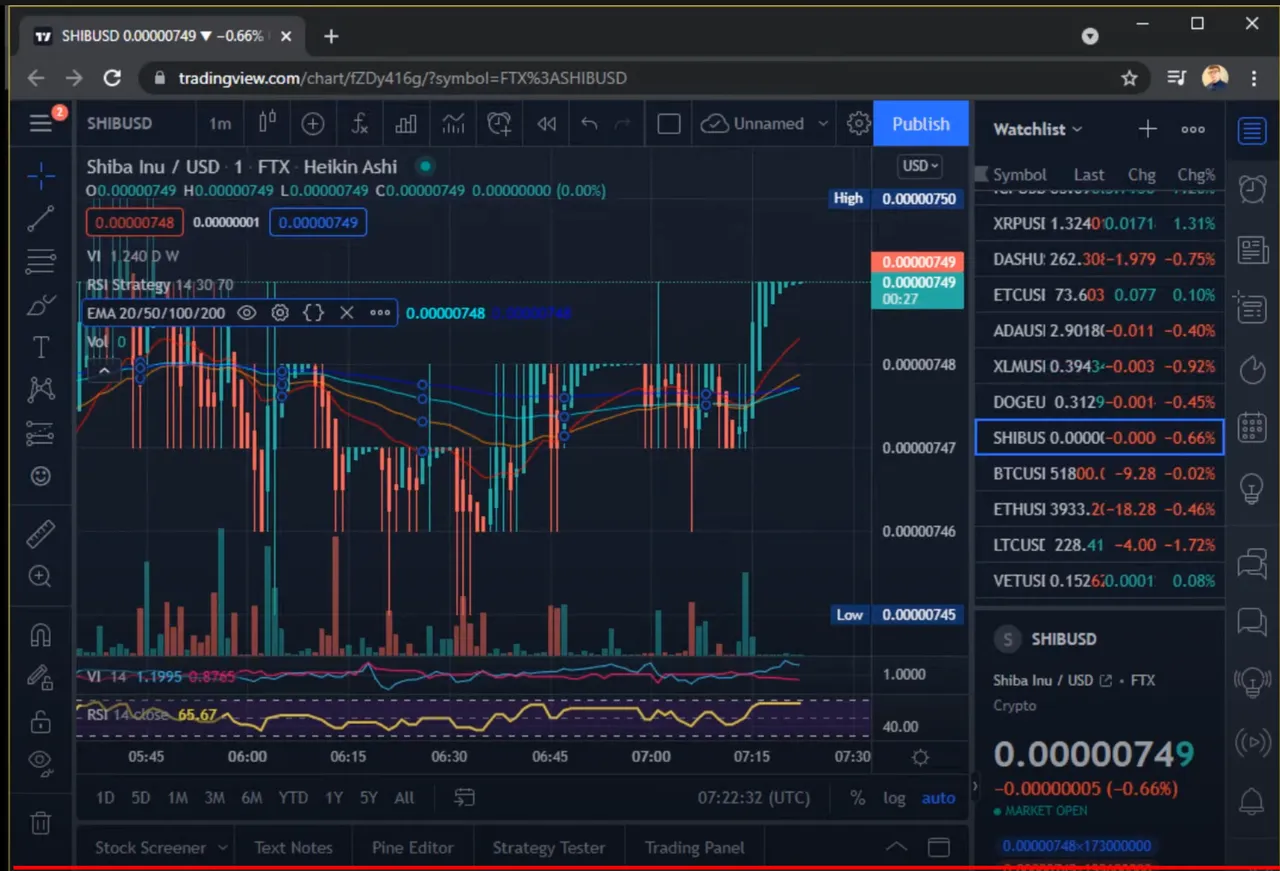Select the ruler measure tool
Screen dimensions: 1280x871
click(41, 534)
